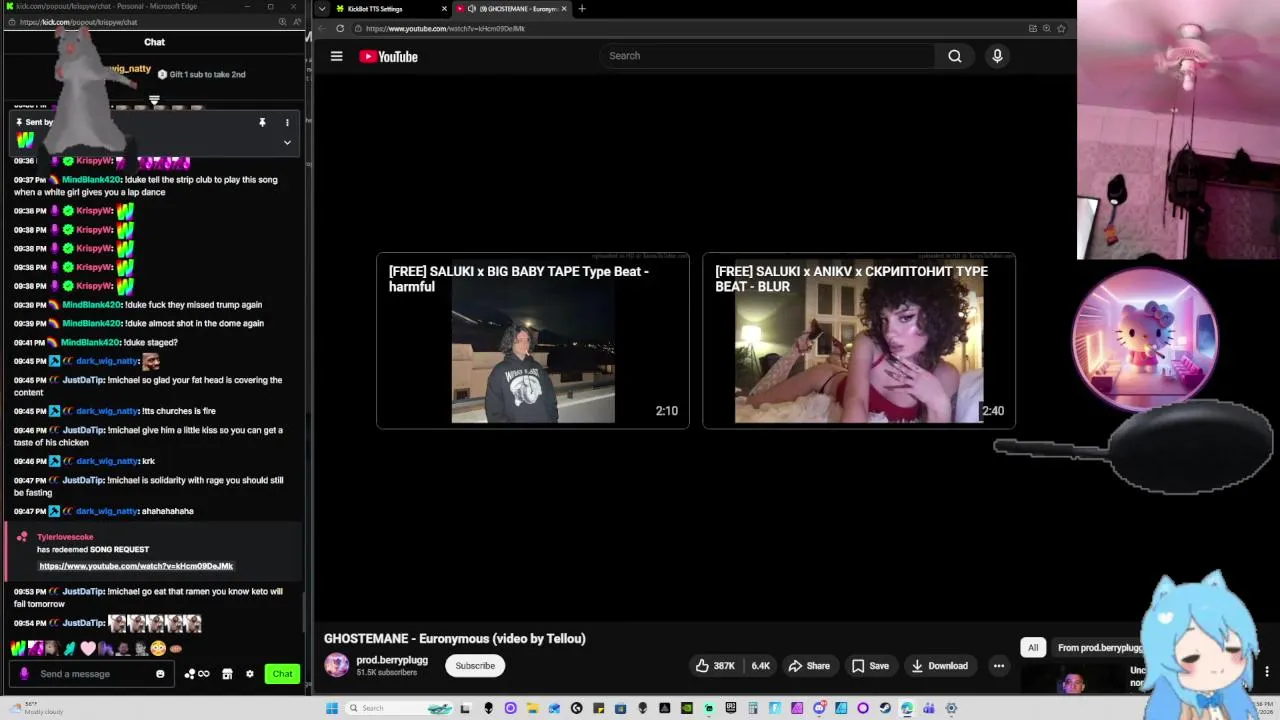1280x720 pixels.
Task: Open the Kick chat shop icon
Action: click(x=227, y=674)
